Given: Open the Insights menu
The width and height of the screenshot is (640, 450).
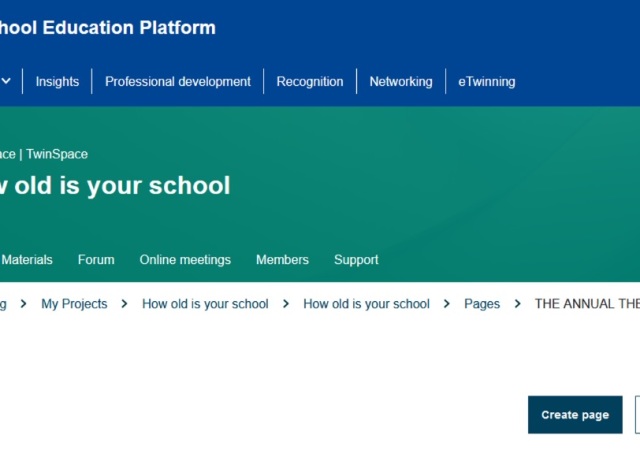Looking at the screenshot, I should point(57,82).
